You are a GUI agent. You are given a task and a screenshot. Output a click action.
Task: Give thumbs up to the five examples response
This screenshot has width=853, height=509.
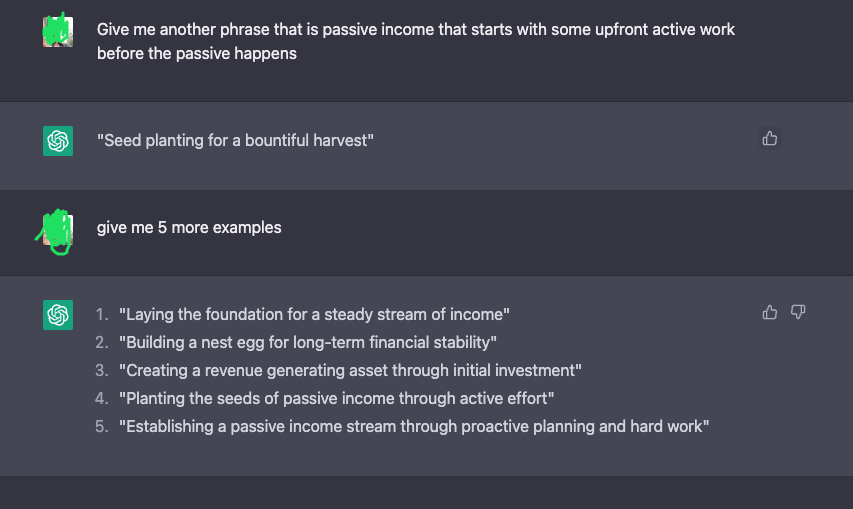(769, 312)
